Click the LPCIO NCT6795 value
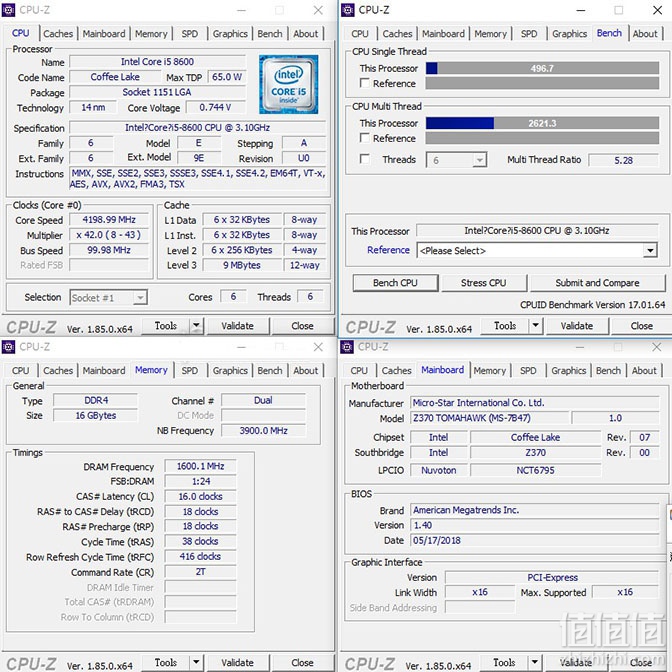Screen dimensions: 672x672 535,470
